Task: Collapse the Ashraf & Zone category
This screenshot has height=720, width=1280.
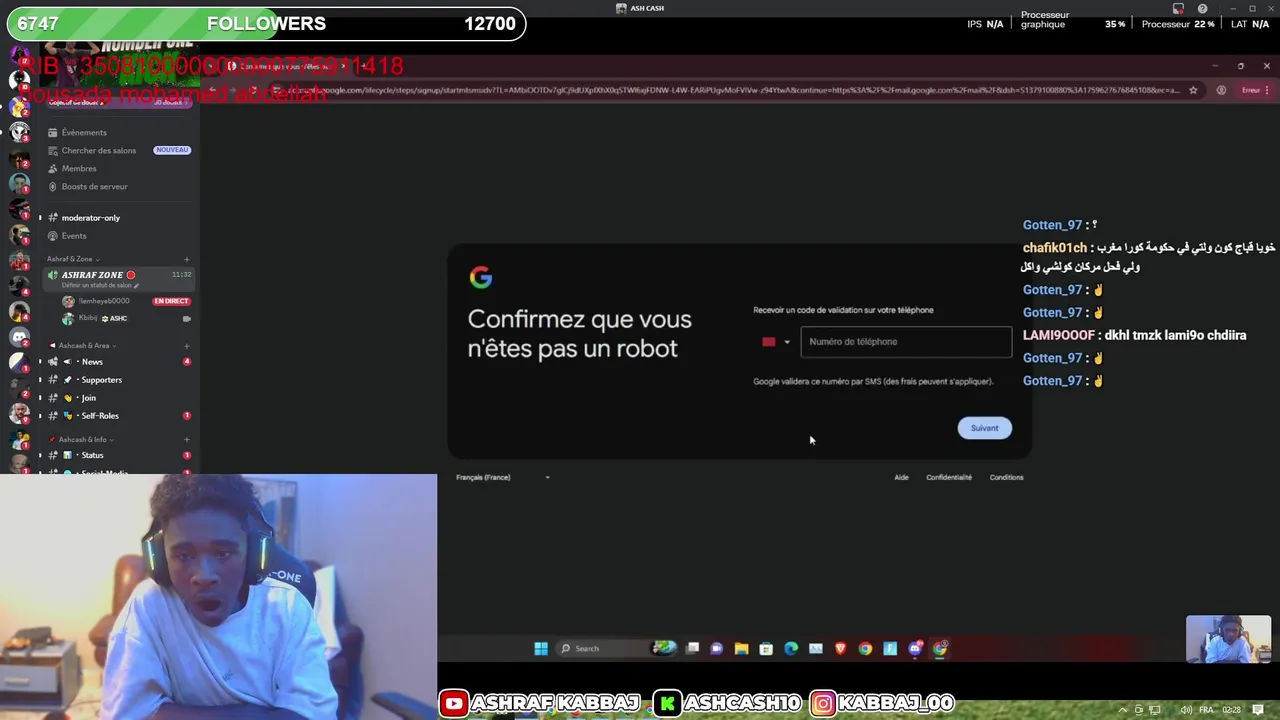Action: click(72, 259)
